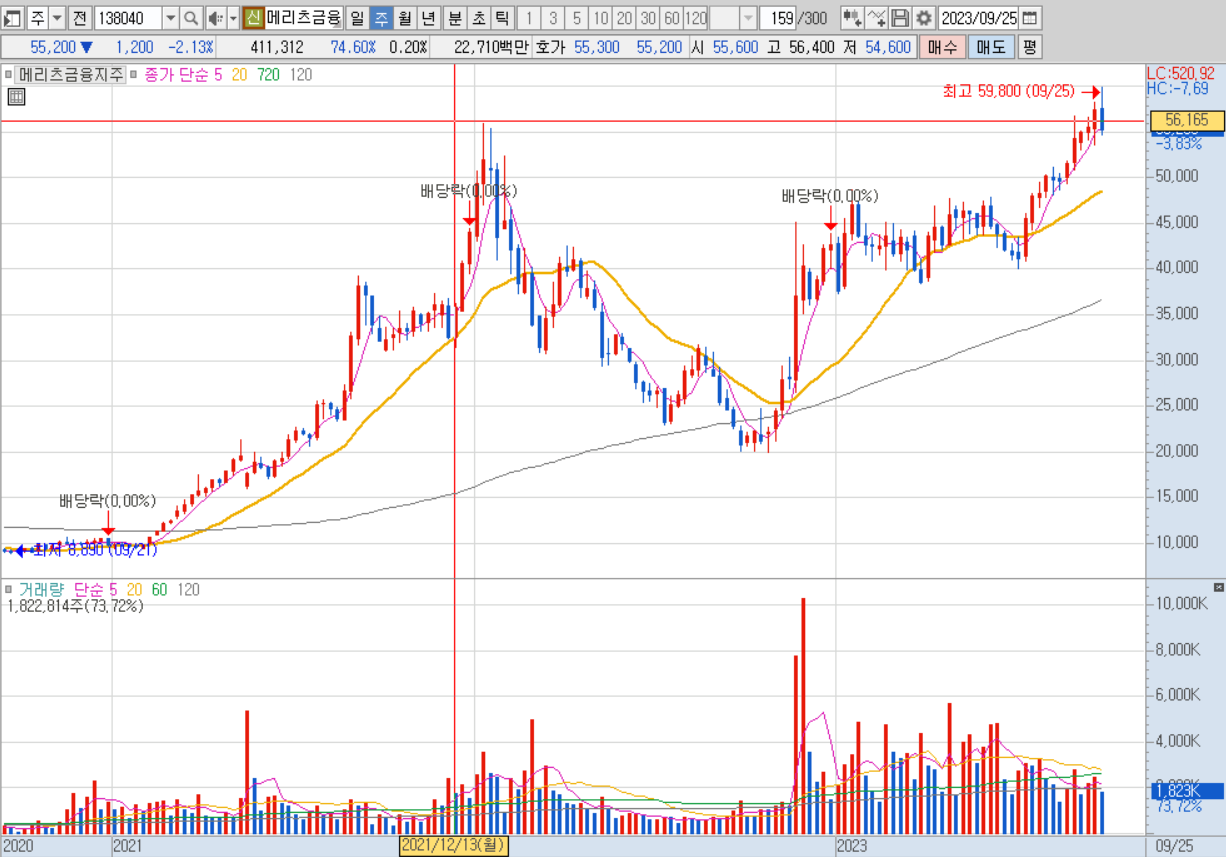Click the 최고 59,800 (09/25) high label
The width and height of the screenshot is (1226, 857).
[x=1009, y=91]
